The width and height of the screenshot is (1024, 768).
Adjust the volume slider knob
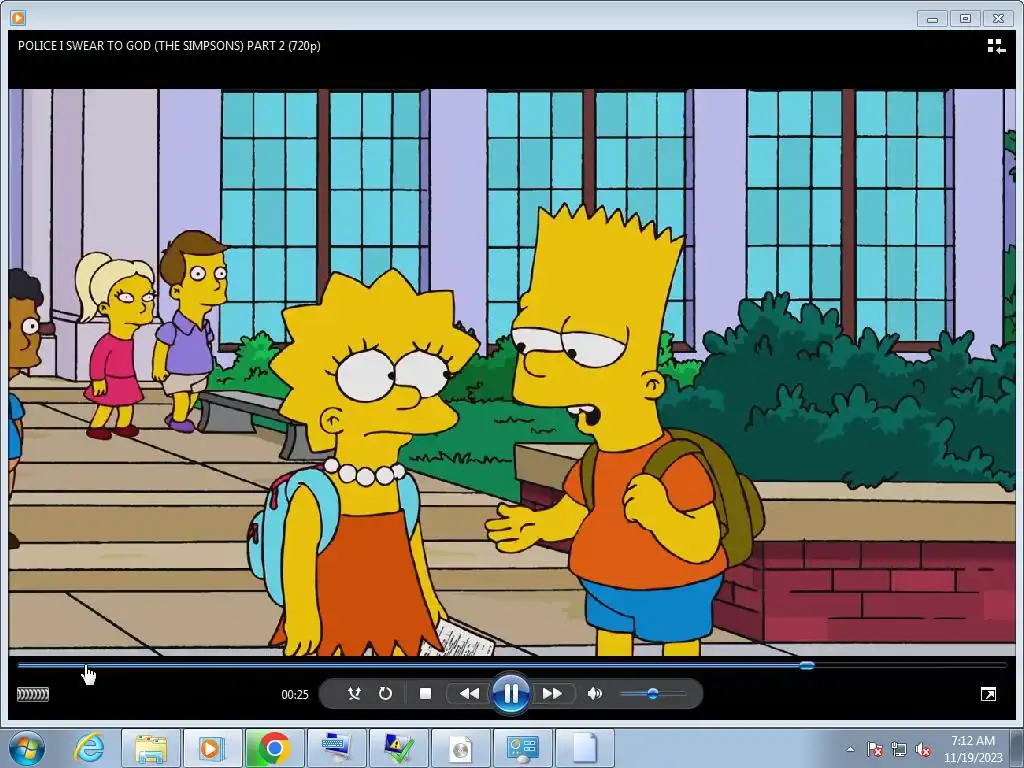[652, 694]
